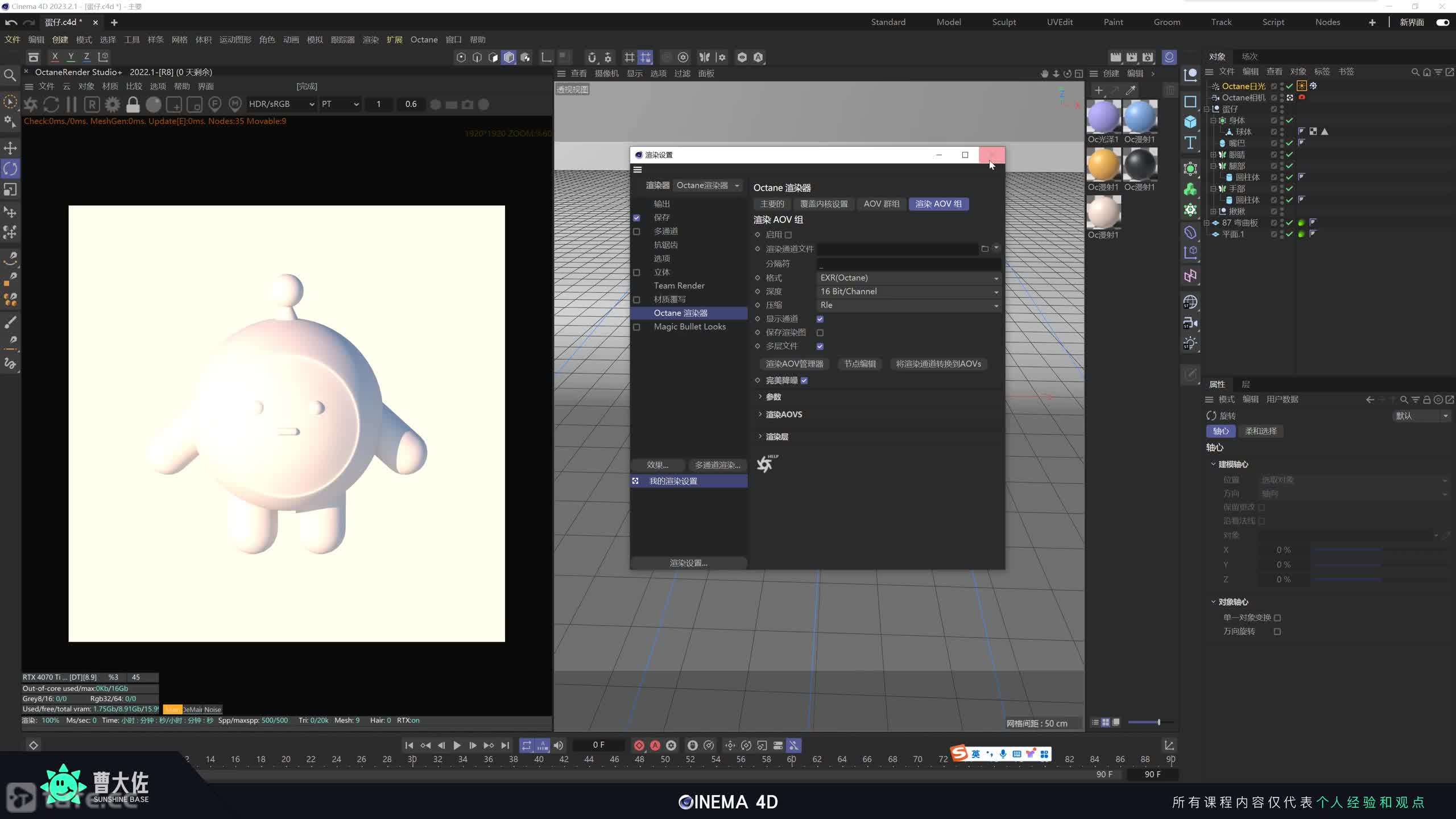Screen dimensions: 1456x819
Task: Enable the 启用 checkbox
Action: [788, 235]
